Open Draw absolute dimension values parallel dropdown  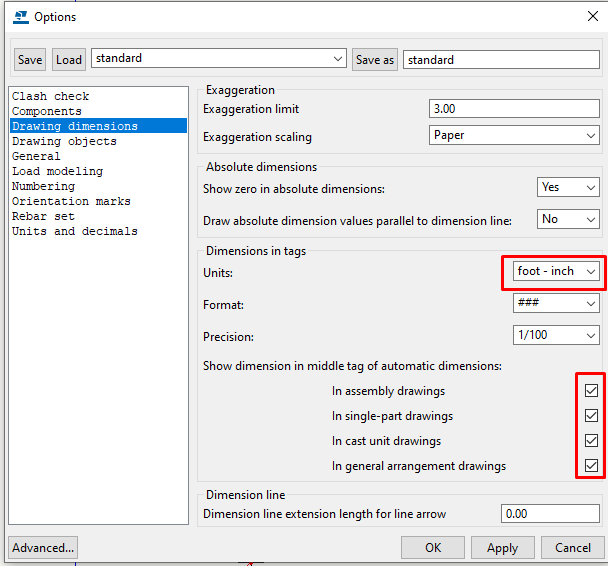pyautogui.click(x=568, y=219)
